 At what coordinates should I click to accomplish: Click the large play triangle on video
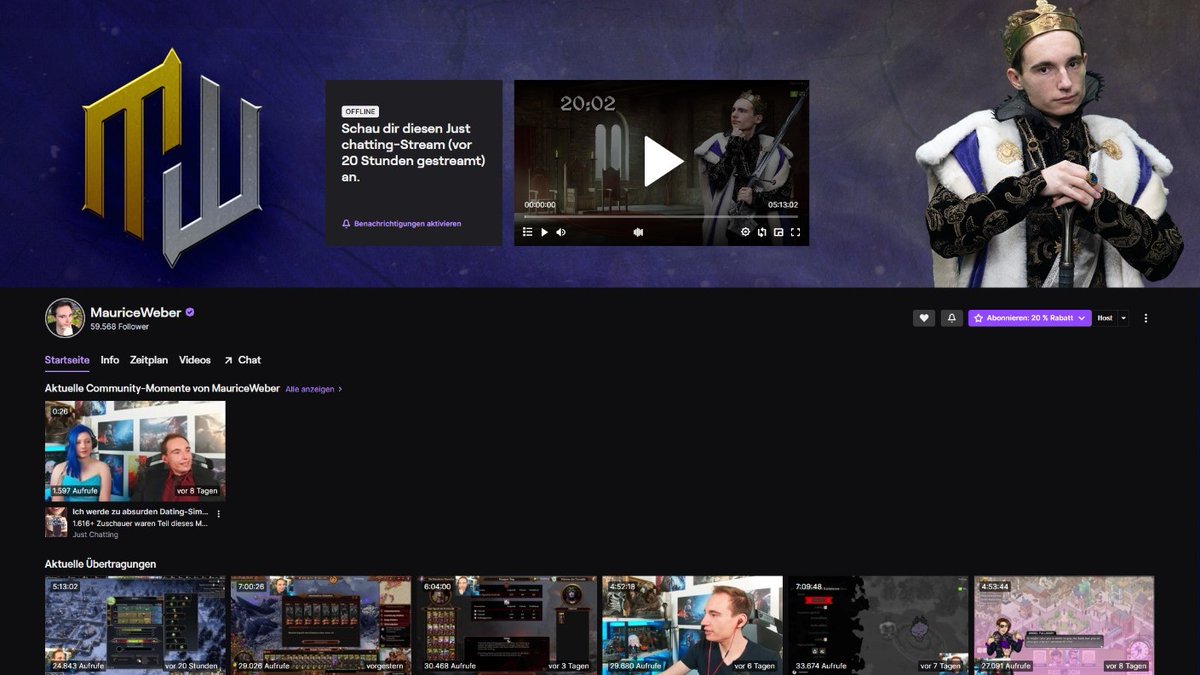663,161
